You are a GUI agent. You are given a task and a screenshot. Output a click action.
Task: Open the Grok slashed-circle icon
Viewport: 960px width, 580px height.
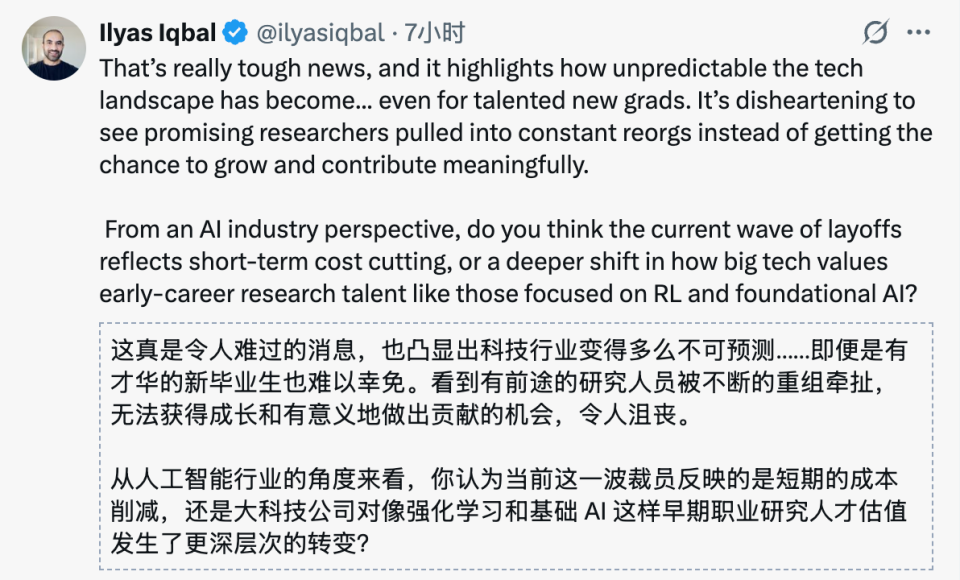pyautogui.click(x=875, y=33)
